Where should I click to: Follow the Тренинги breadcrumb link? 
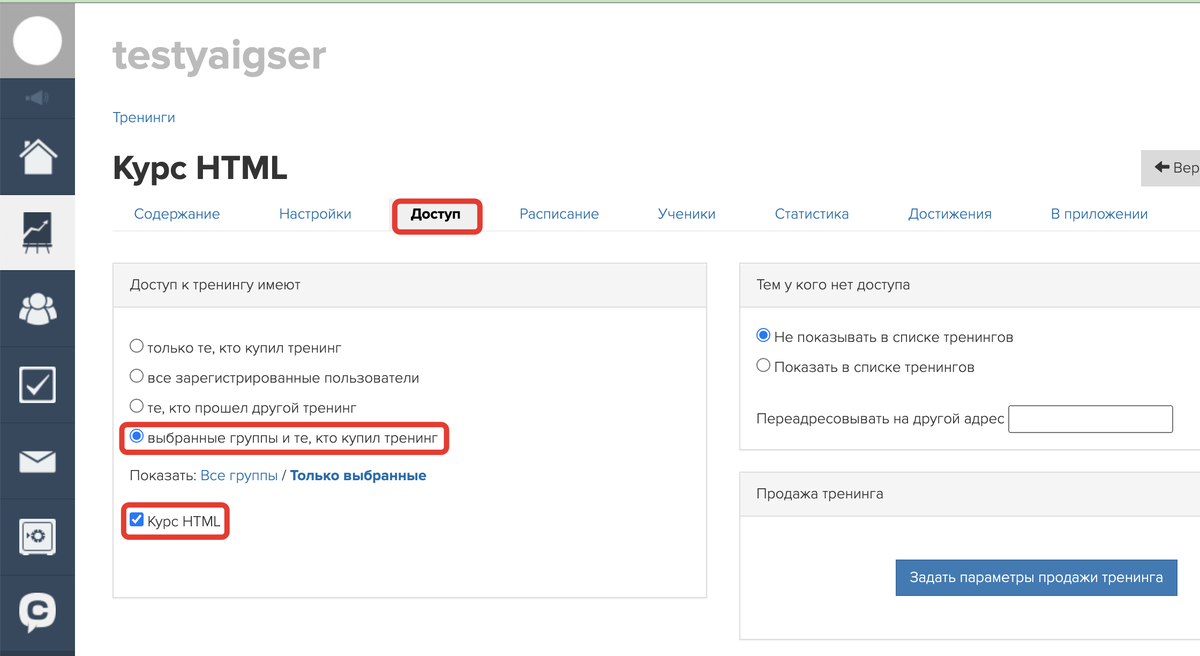(144, 117)
